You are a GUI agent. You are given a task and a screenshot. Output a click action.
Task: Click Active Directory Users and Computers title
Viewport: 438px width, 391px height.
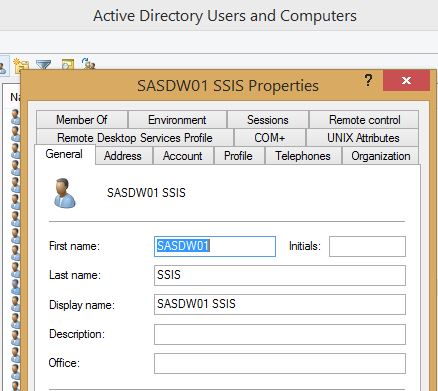225,16
